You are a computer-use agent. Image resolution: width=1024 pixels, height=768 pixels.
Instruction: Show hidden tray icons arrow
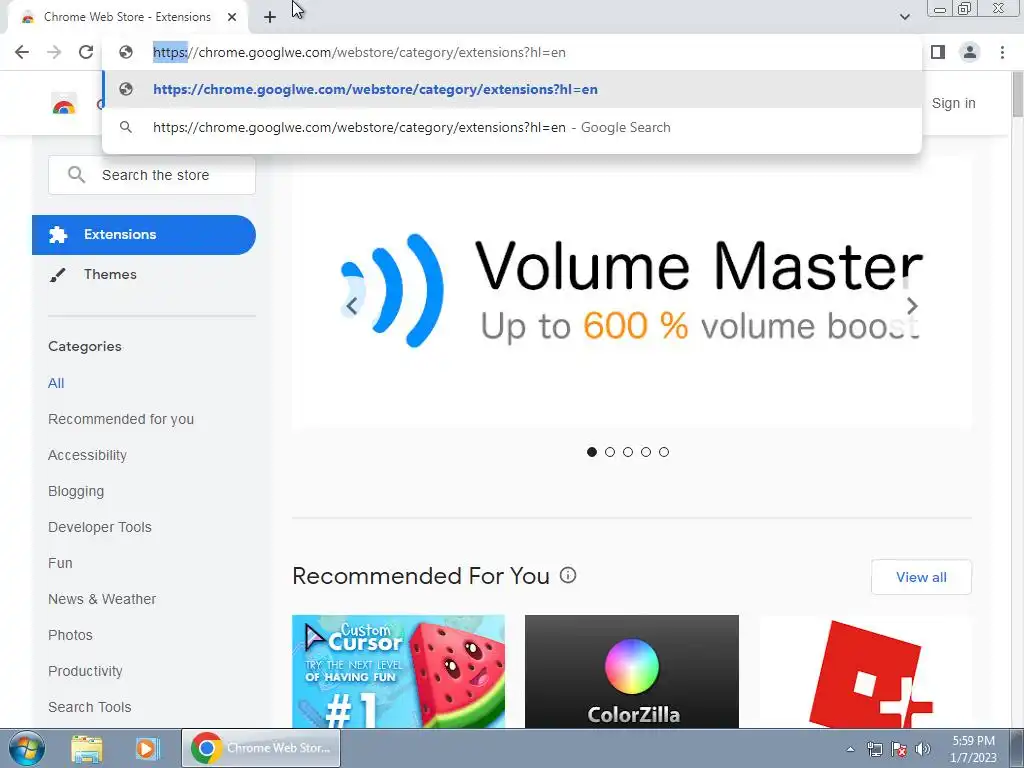pyautogui.click(x=850, y=749)
